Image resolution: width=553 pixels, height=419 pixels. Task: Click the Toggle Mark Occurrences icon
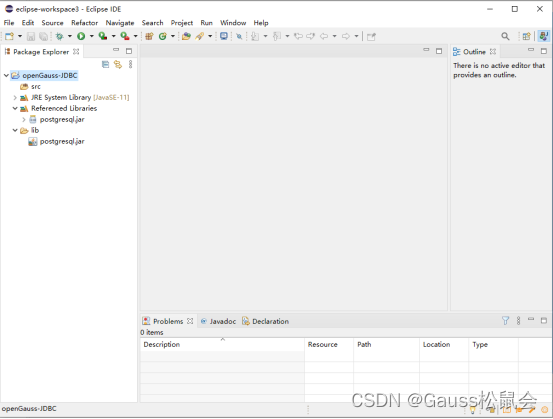pyautogui.click(x=239, y=36)
